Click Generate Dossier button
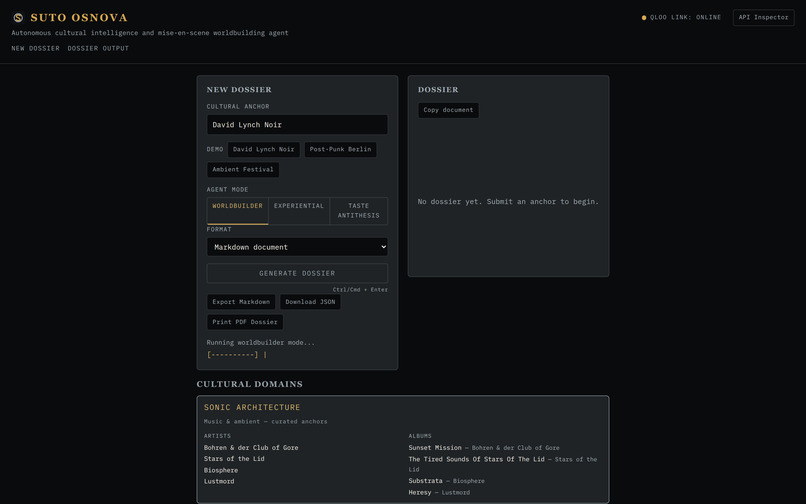Image resolution: width=806 pixels, height=504 pixels. click(x=297, y=273)
